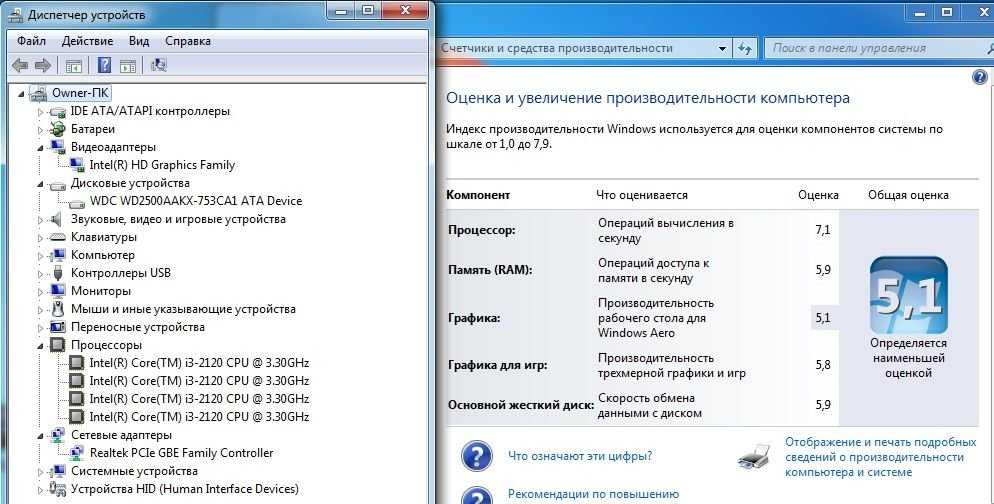Open the Файл menu
Viewport: 994px width, 504px height.
point(31,41)
